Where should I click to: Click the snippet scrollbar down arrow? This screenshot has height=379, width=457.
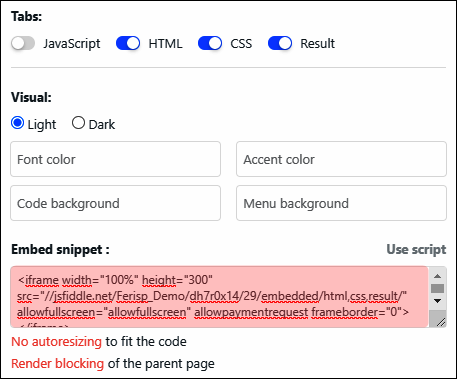coord(438,301)
